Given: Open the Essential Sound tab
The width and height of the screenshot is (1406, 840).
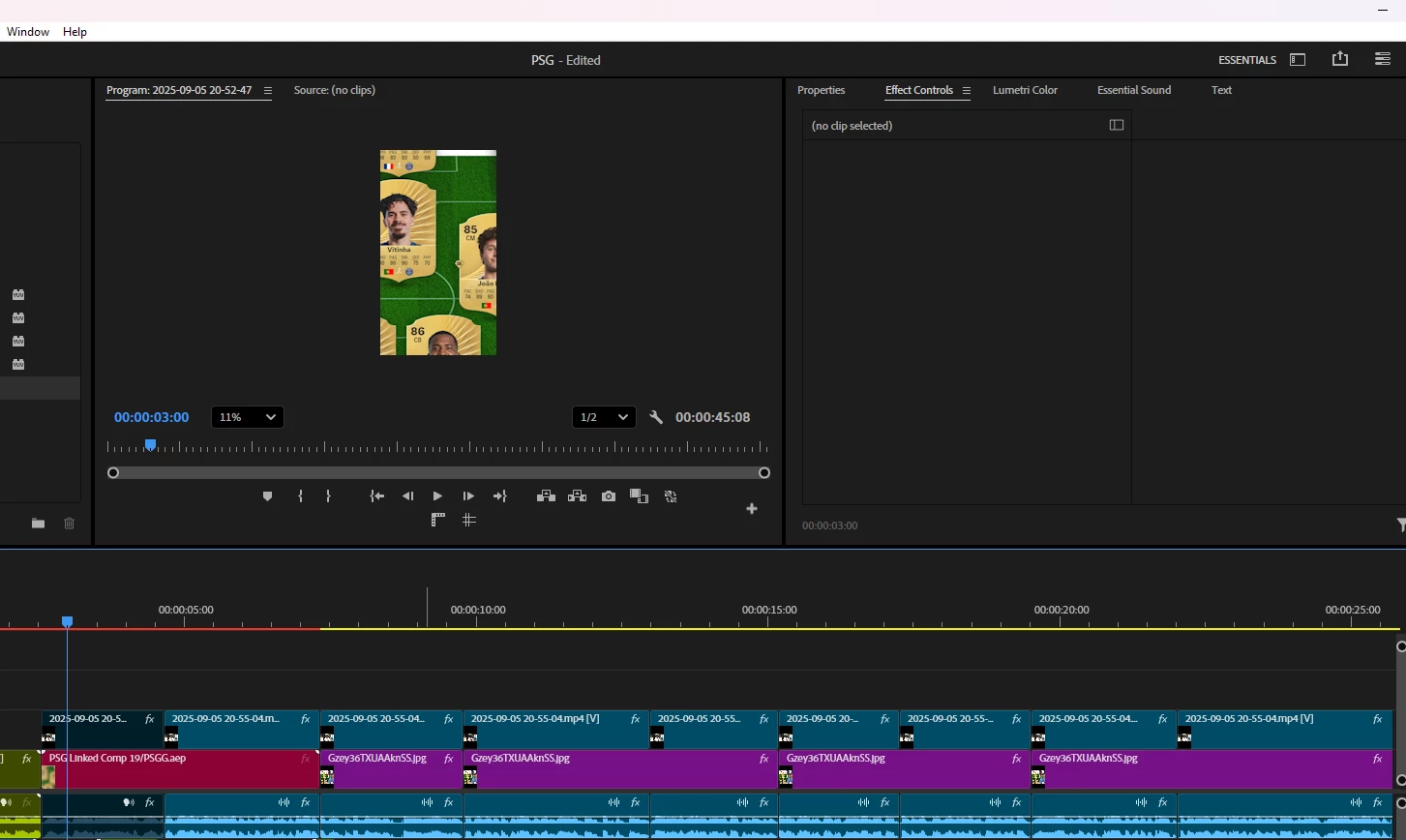Looking at the screenshot, I should tap(1133, 90).
